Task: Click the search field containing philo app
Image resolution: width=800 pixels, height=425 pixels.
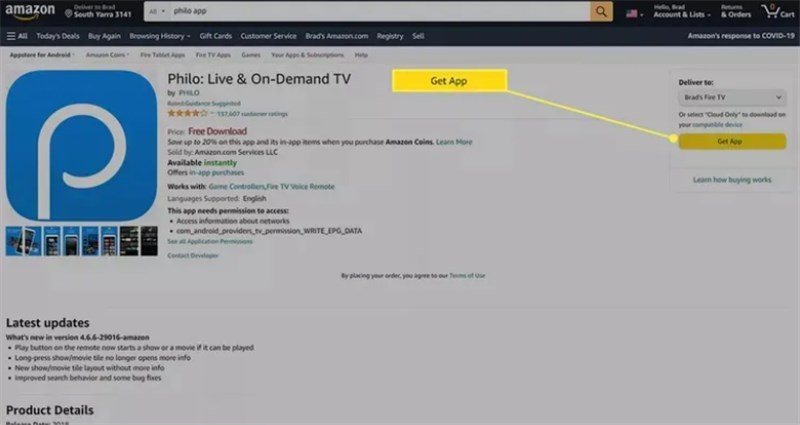Action: (x=380, y=11)
